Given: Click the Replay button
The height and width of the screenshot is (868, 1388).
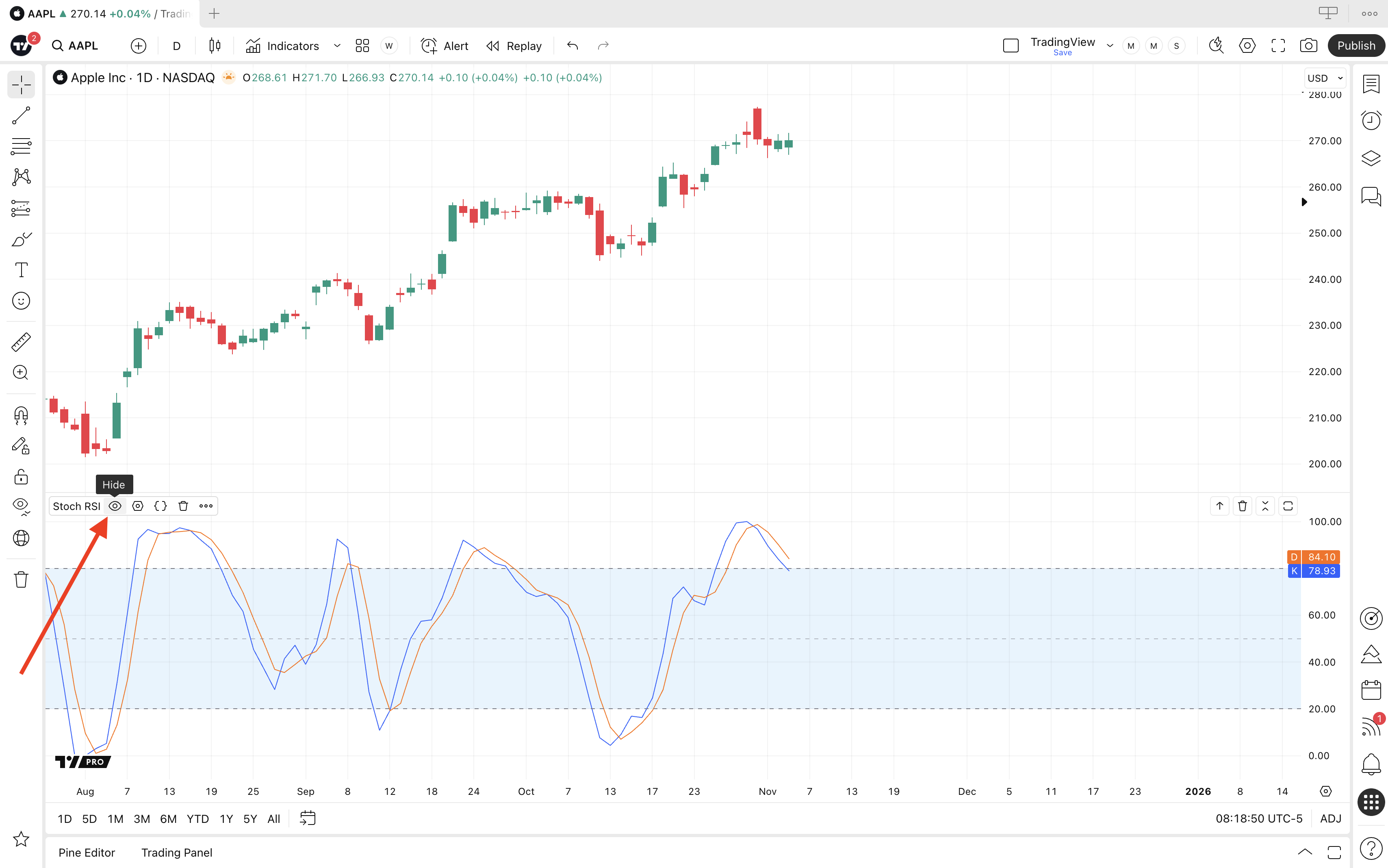Looking at the screenshot, I should [514, 46].
